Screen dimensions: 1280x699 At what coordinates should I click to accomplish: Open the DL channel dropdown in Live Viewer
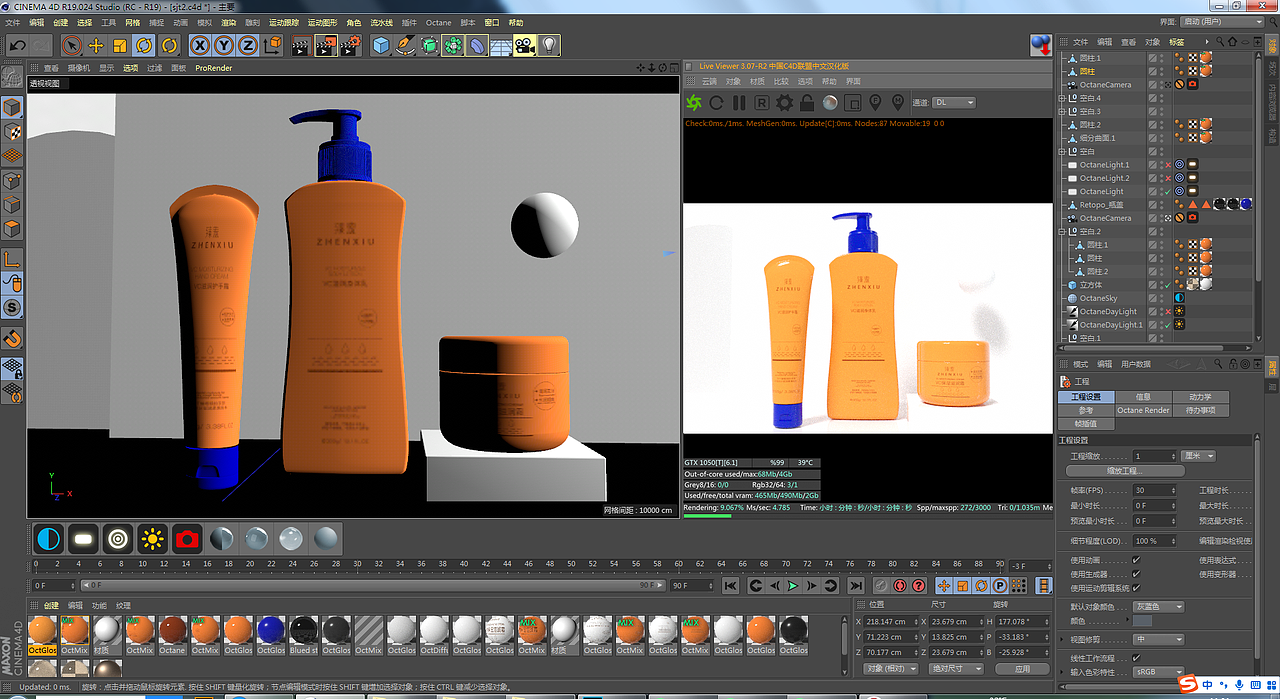954,102
